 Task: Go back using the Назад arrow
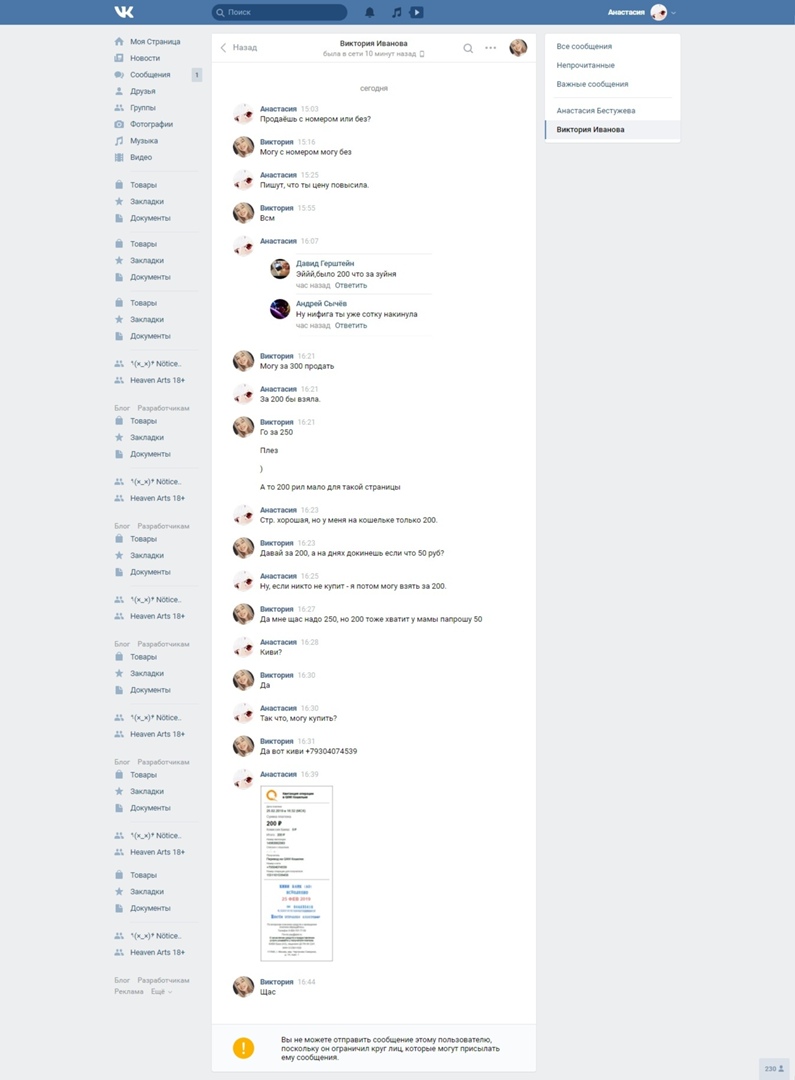239,48
